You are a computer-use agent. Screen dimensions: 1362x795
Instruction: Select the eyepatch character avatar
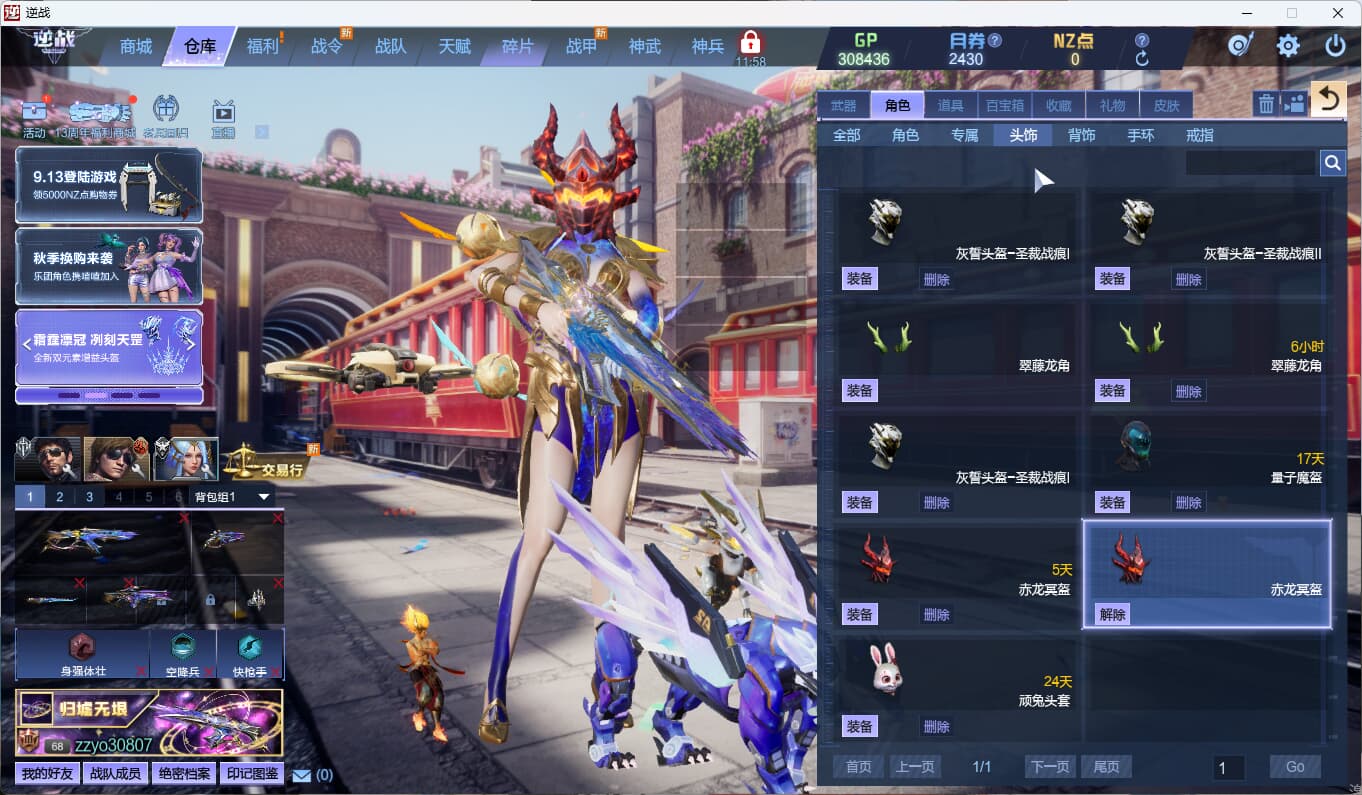click(116, 459)
